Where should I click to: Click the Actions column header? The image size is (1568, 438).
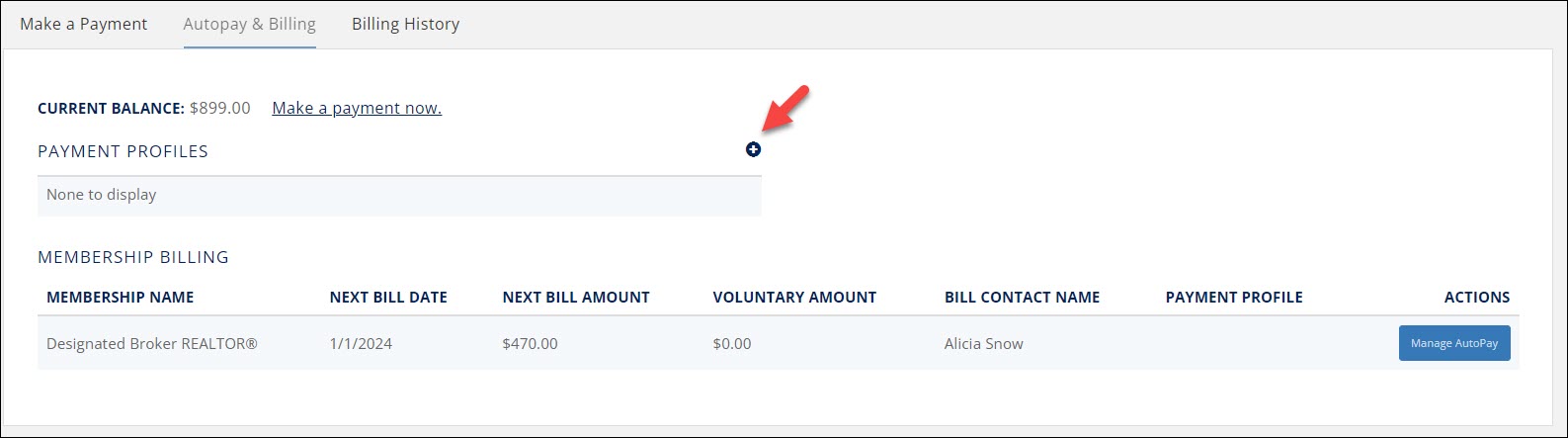click(1476, 297)
